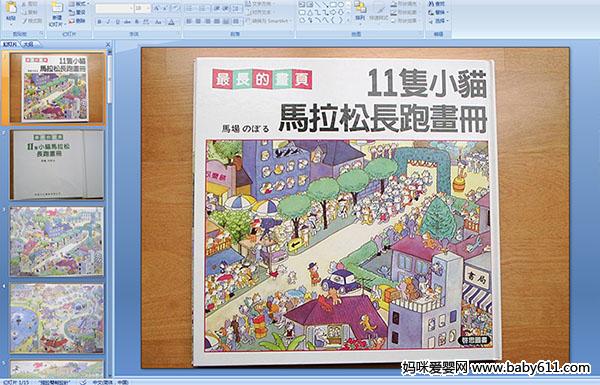Open the font size dropdown
This screenshot has height=385, width=600.
pos(142,8)
